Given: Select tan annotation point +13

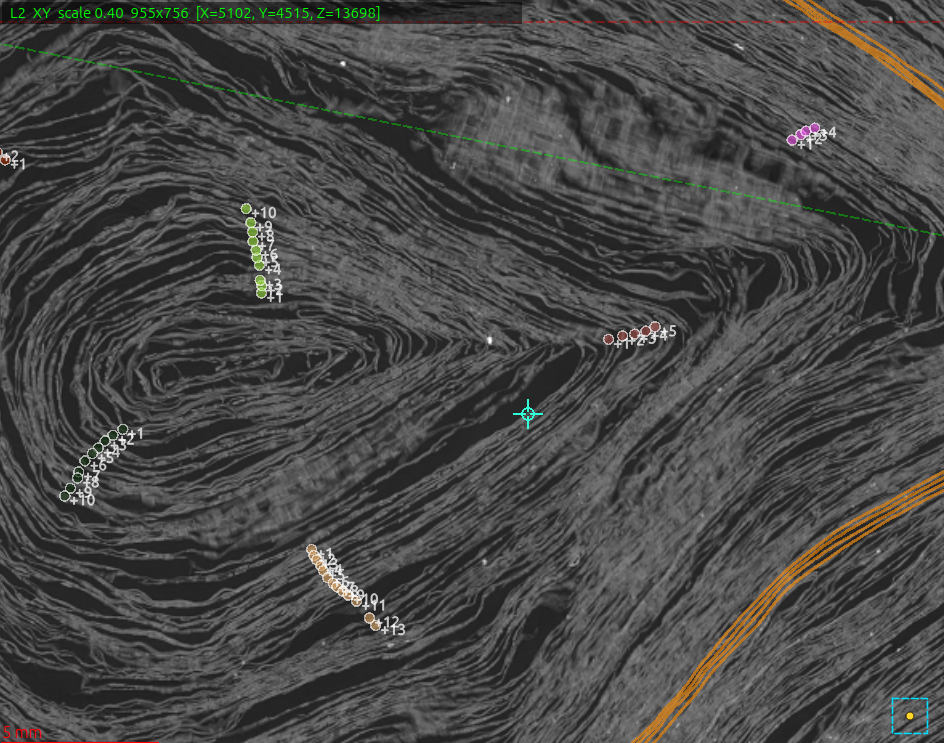Looking at the screenshot, I should [376, 626].
